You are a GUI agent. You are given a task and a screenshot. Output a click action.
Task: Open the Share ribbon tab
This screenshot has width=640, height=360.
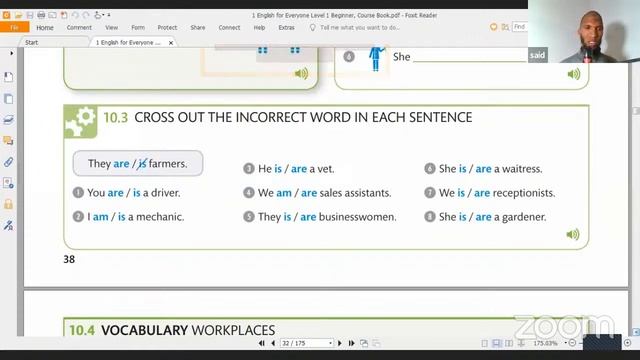(x=198, y=28)
